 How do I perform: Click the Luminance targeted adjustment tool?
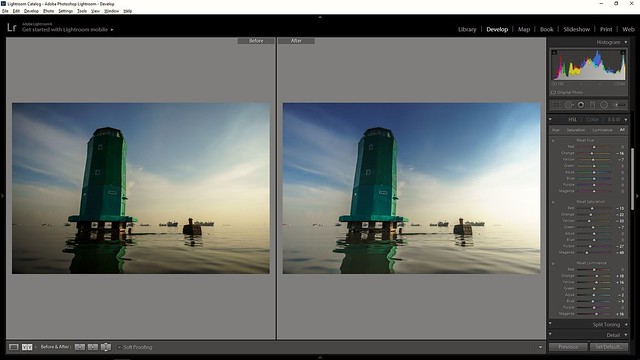pos(553,263)
